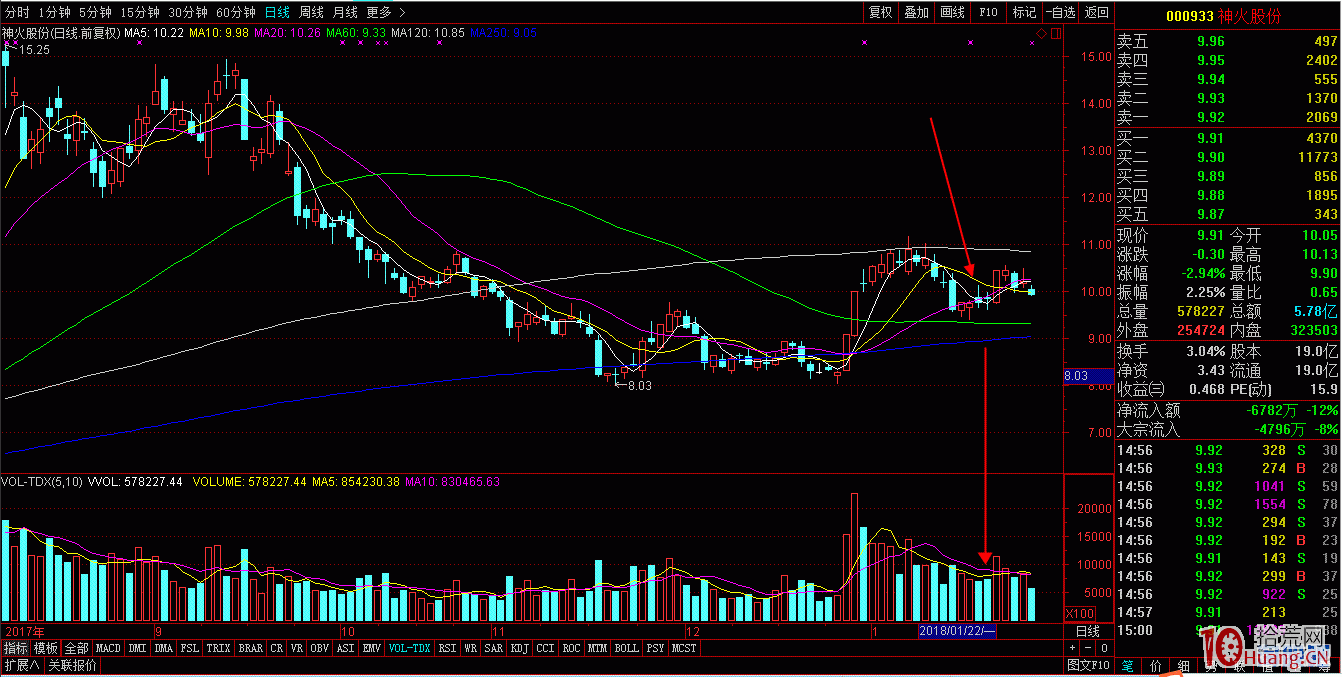Switch indicator to MCST
The width and height of the screenshot is (1342, 677).
684,648
